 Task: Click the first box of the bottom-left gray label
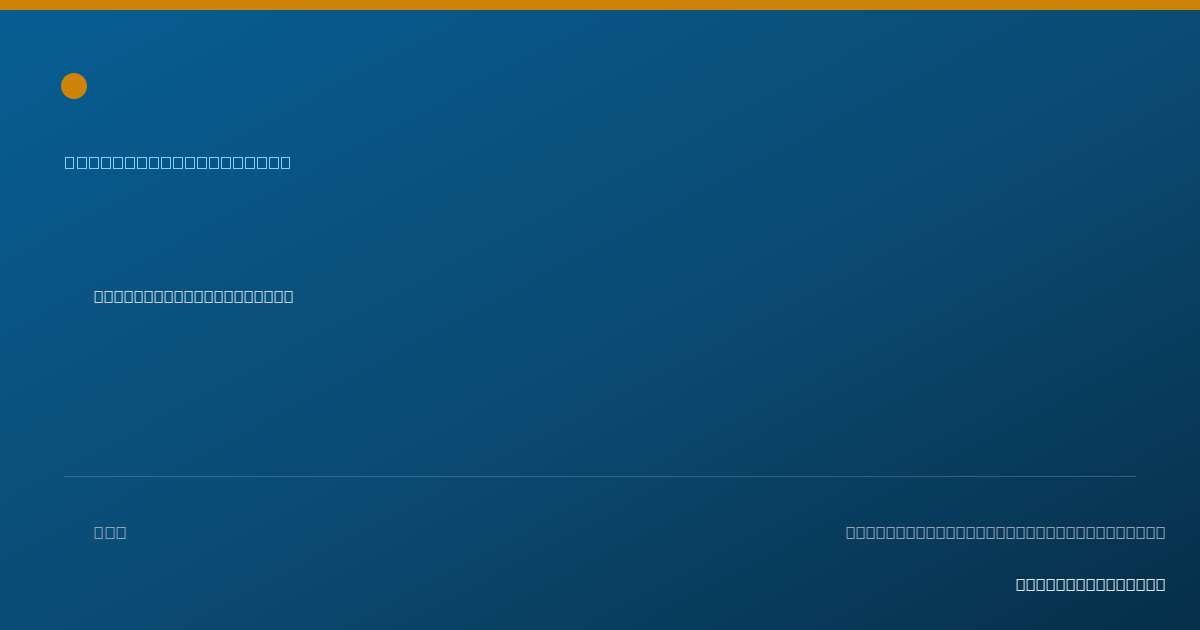(99, 532)
